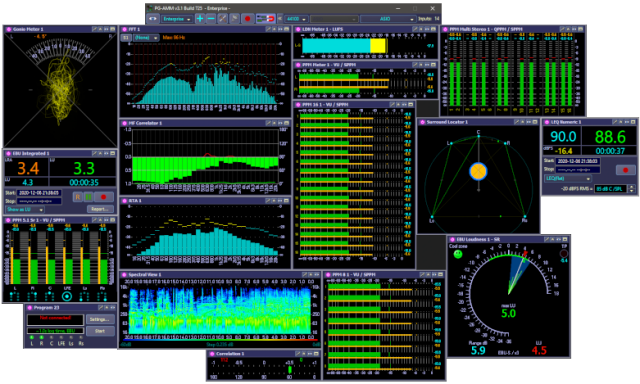The width and height of the screenshot is (640, 384).
Task: Toggle the LFE channel LED in Program 23
Action: [61, 337]
